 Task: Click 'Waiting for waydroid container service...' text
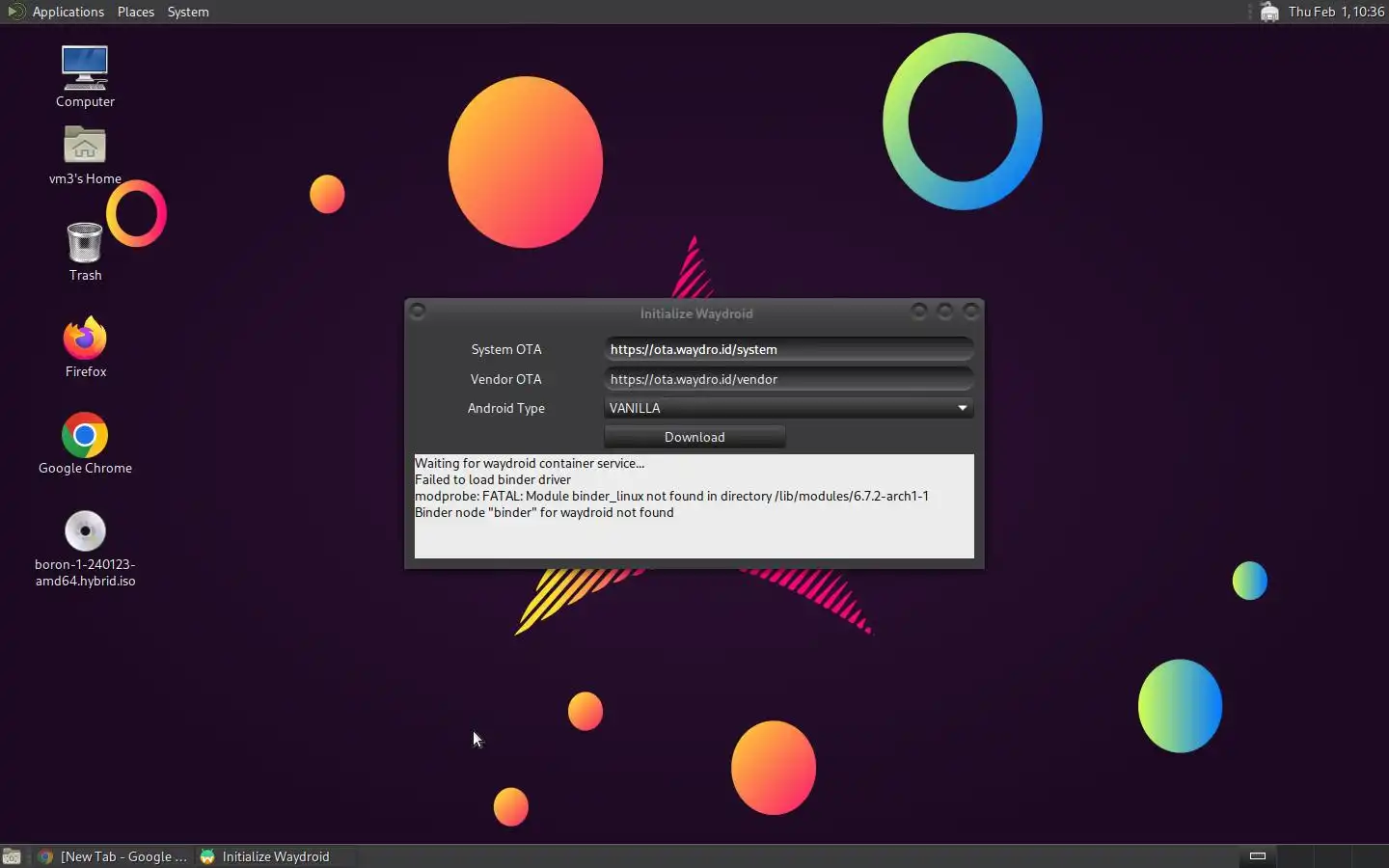(530, 463)
